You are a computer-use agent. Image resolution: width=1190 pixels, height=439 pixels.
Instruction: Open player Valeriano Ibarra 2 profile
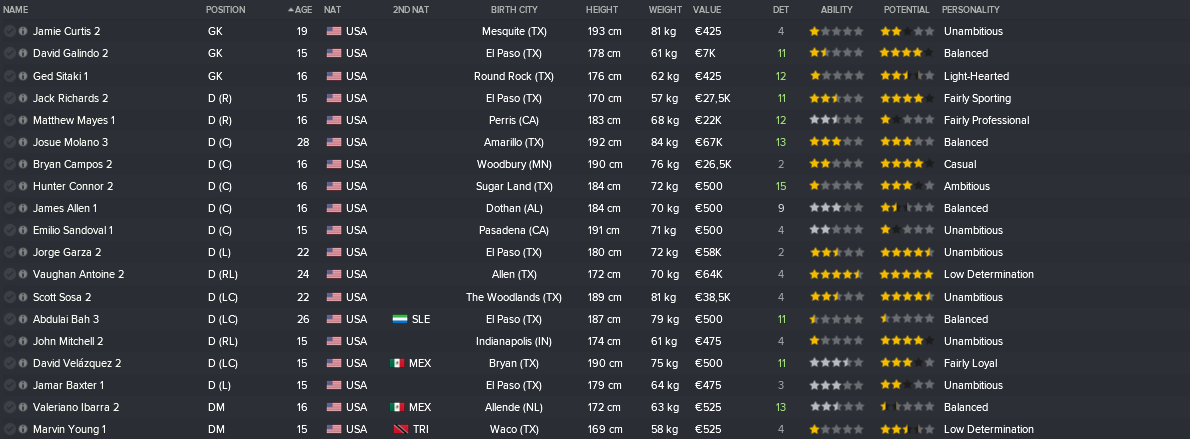coord(76,408)
